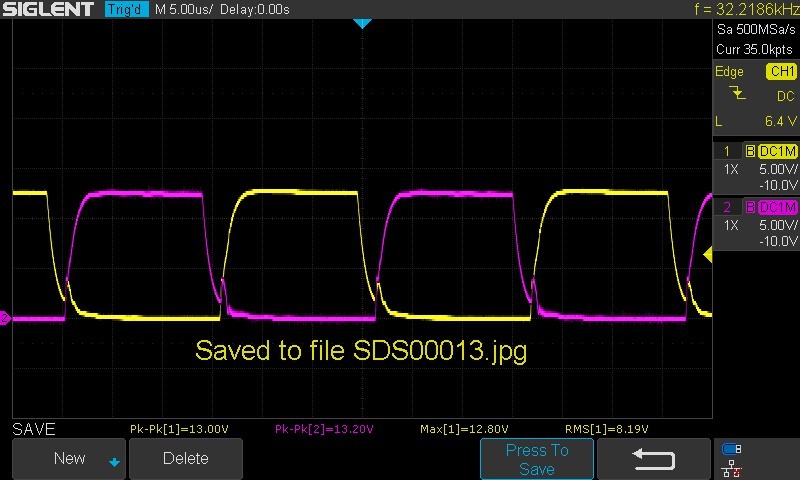Click channel 2 -10.0V offset value
This screenshot has width=800, height=480.
[778, 241]
